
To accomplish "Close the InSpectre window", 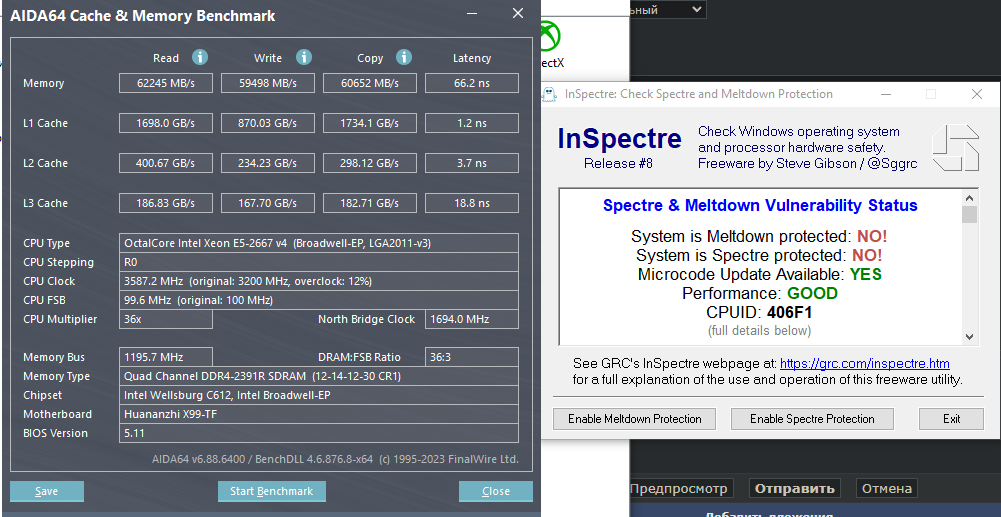I will (x=977, y=94).
